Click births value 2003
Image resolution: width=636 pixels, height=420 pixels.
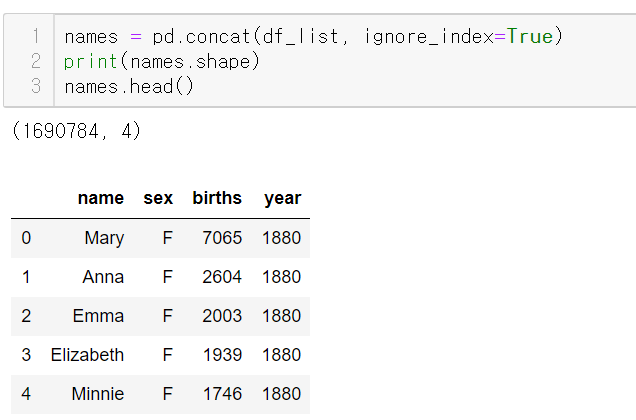(222, 316)
